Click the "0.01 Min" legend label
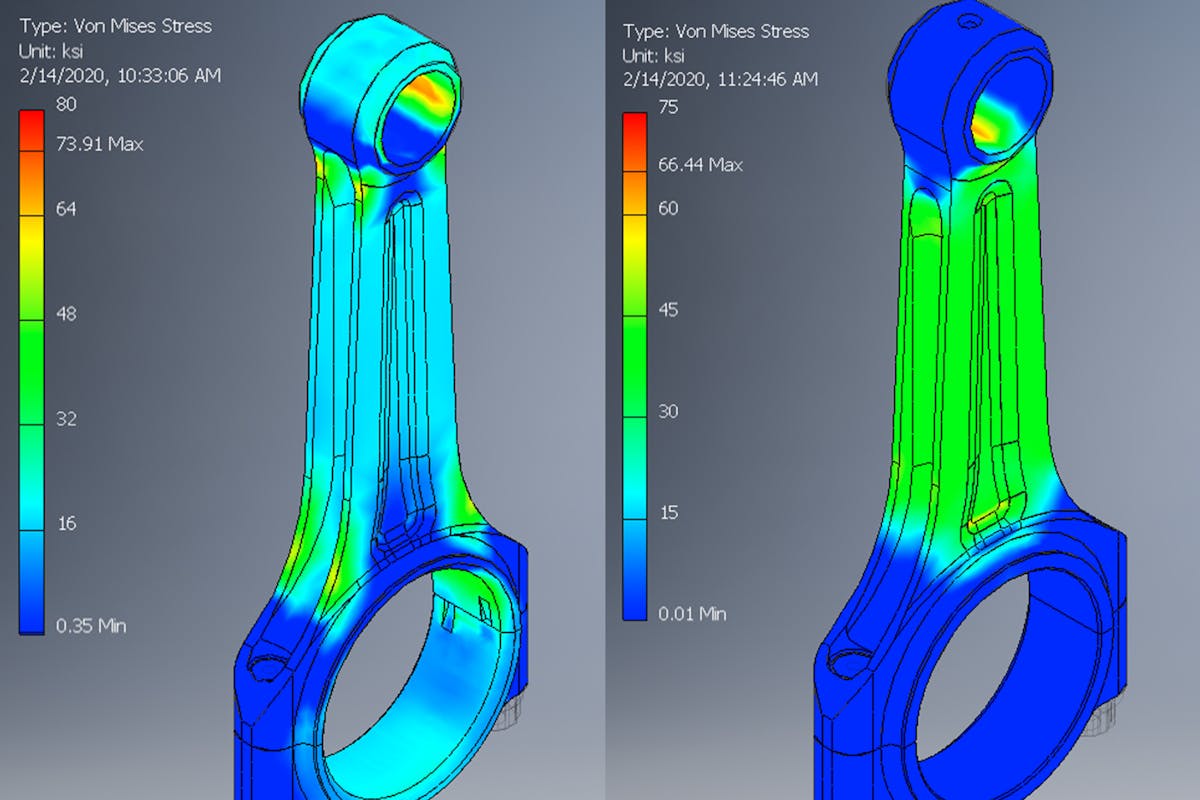The height and width of the screenshot is (800, 1200). [x=692, y=613]
